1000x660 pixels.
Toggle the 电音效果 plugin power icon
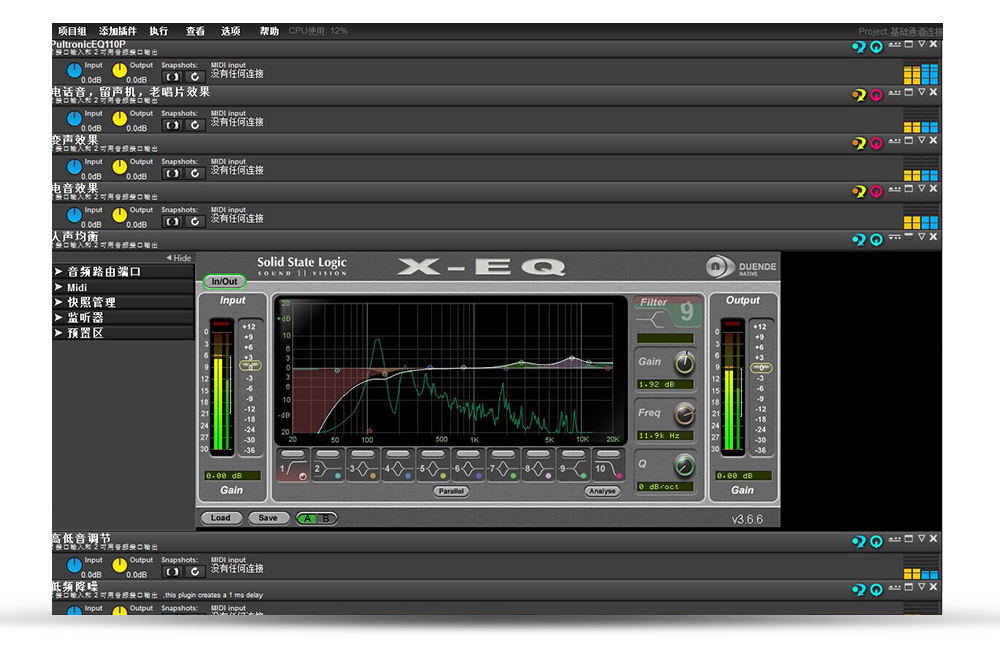[876, 191]
